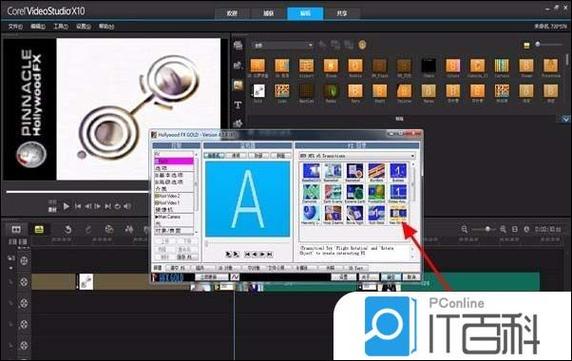572x361 pixels.
Task: Open the third menu in VideoStudio menu bar
Action: (x=61, y=26)
